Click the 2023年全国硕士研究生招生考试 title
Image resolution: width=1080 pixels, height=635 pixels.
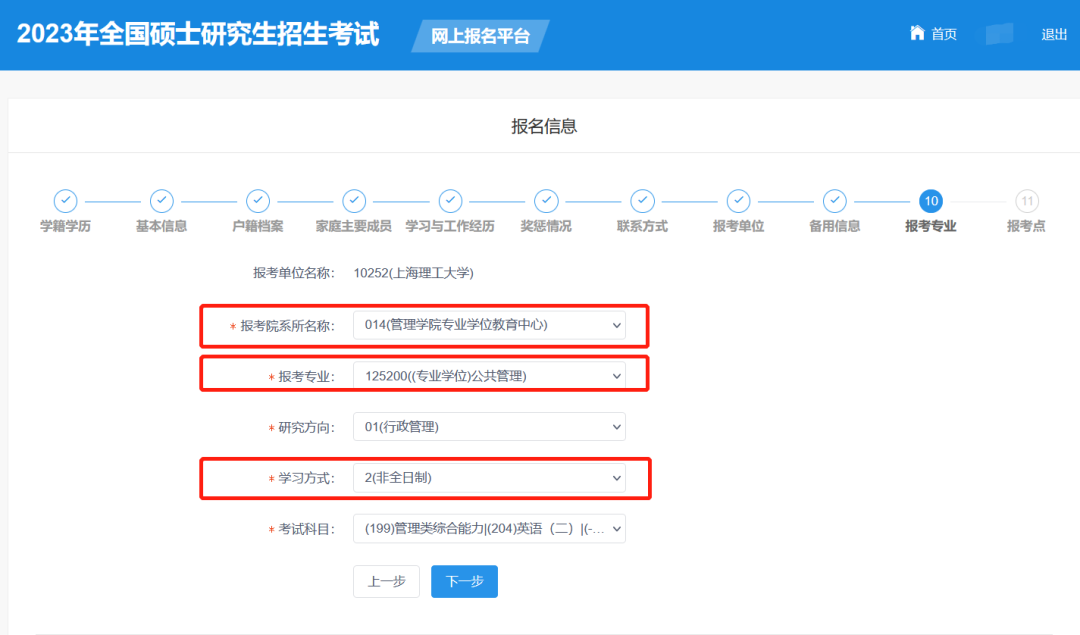[198, 34]
